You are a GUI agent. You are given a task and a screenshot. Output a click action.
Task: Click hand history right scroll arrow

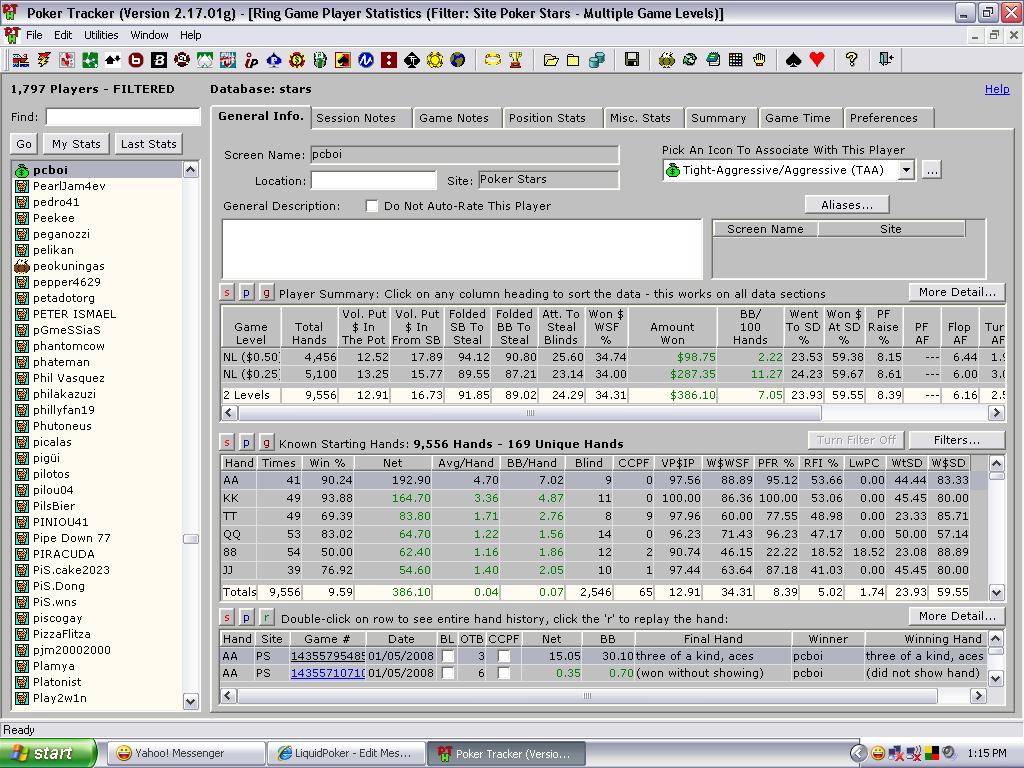coord(978,696)
